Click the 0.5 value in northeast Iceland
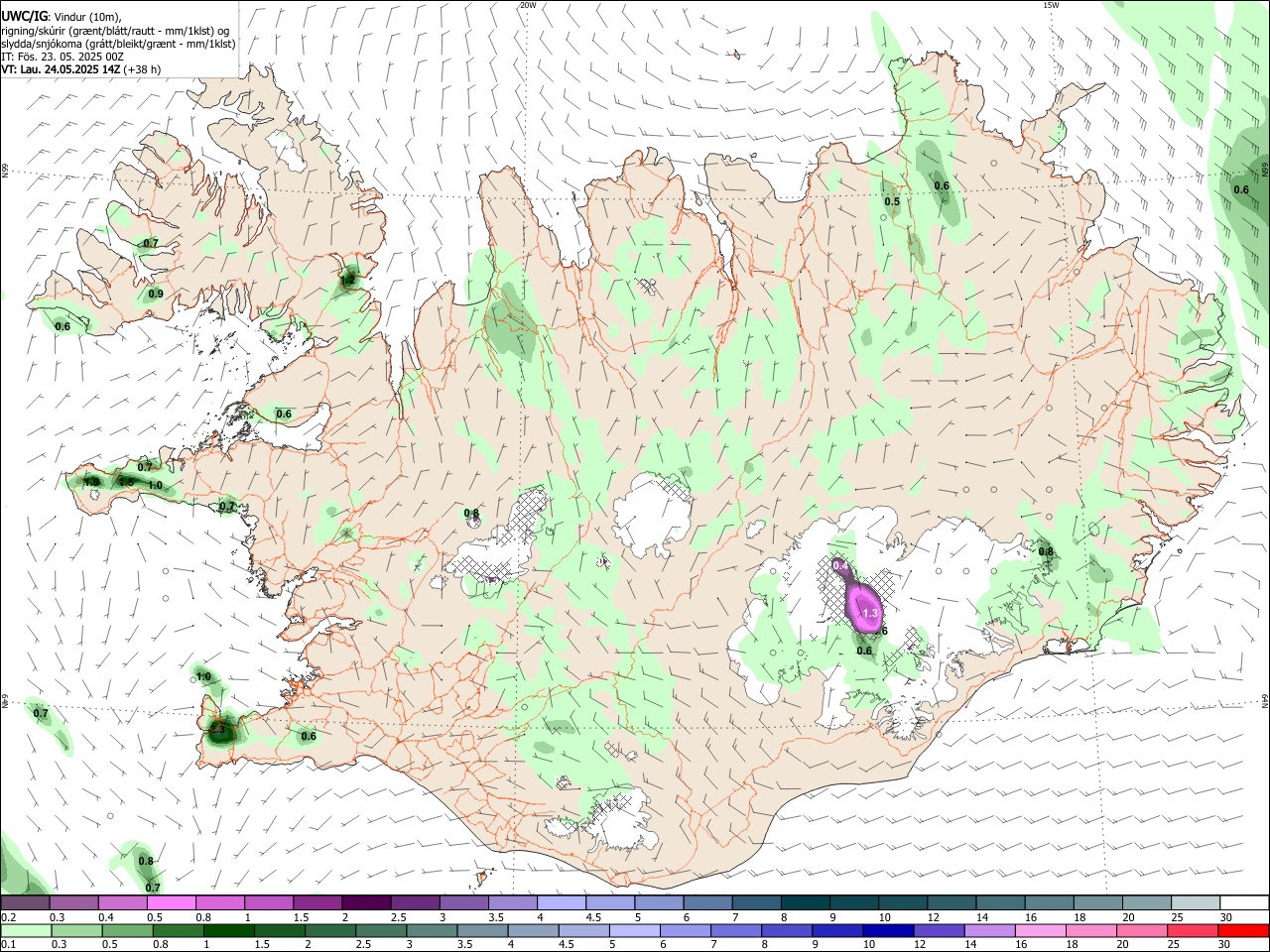 [x=892, y=201]
